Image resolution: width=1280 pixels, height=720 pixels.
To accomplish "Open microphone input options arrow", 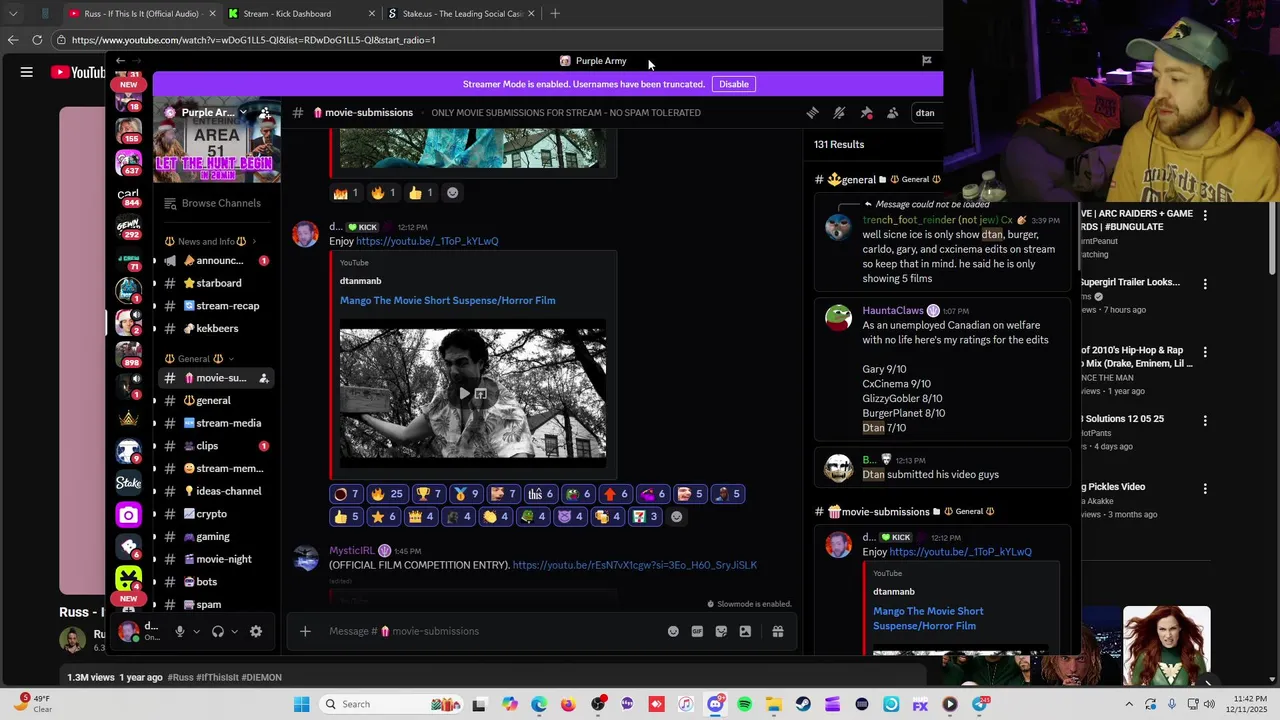I will pos(196,631).
